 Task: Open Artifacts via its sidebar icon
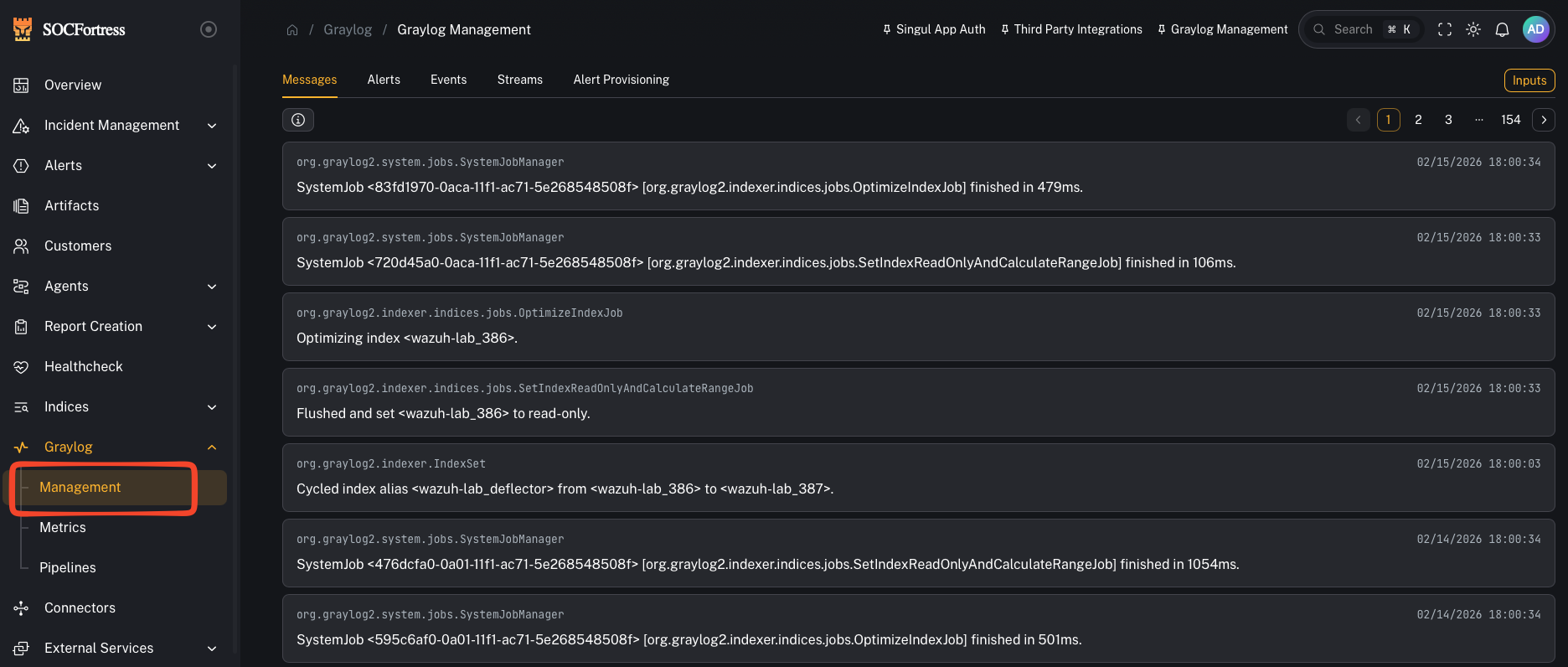[x=21, y=205]
